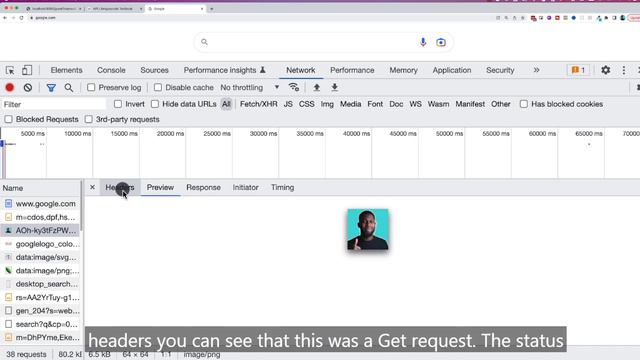Viewport: 640px width, 360px height.
Task: Select www.google.com request row
Action: (40, 203)
